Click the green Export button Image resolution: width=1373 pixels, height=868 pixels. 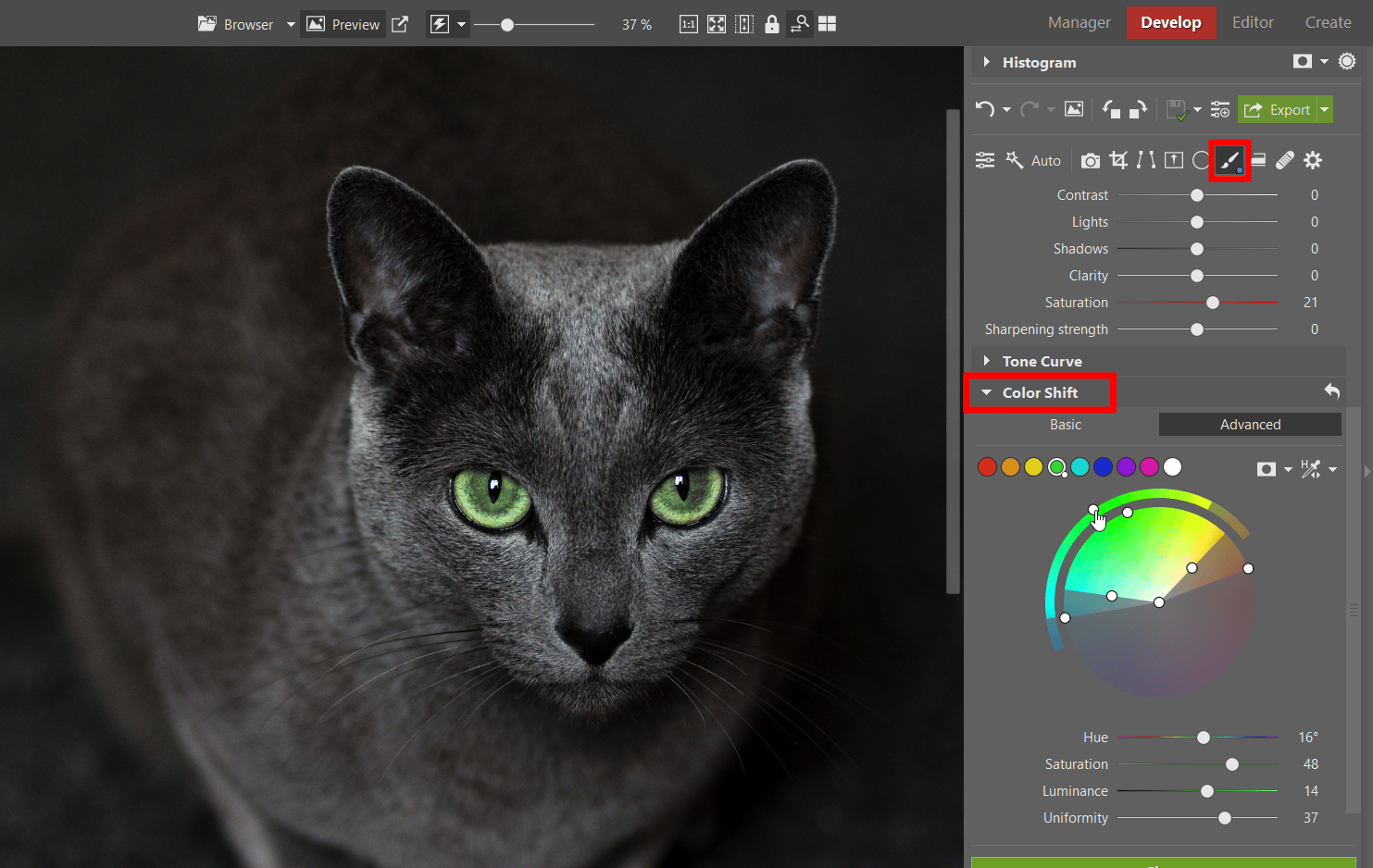(1276, 110)
